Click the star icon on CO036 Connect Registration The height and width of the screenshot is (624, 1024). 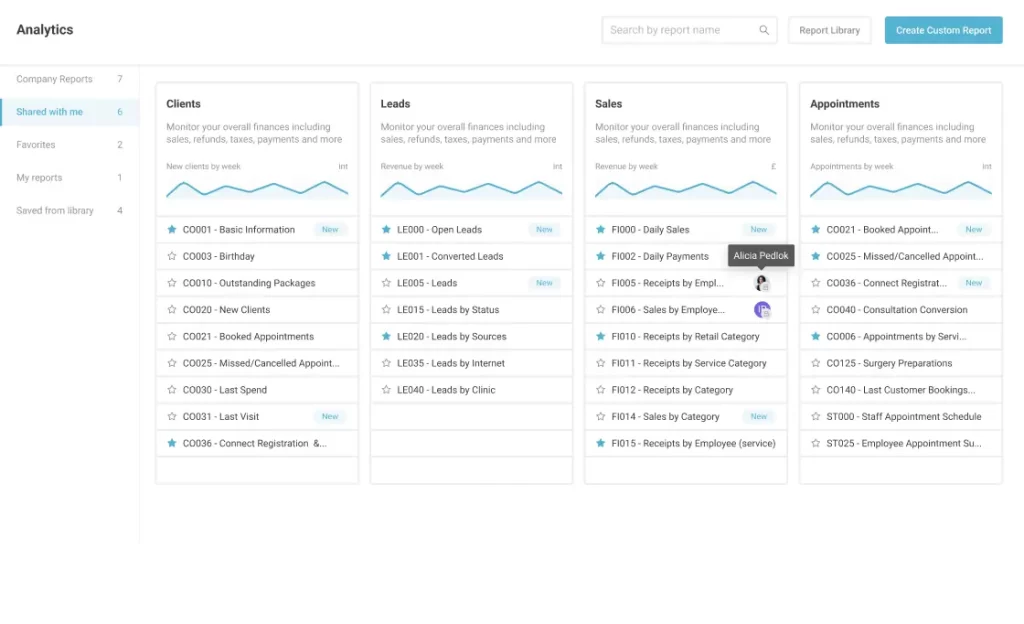coord(170,443)
